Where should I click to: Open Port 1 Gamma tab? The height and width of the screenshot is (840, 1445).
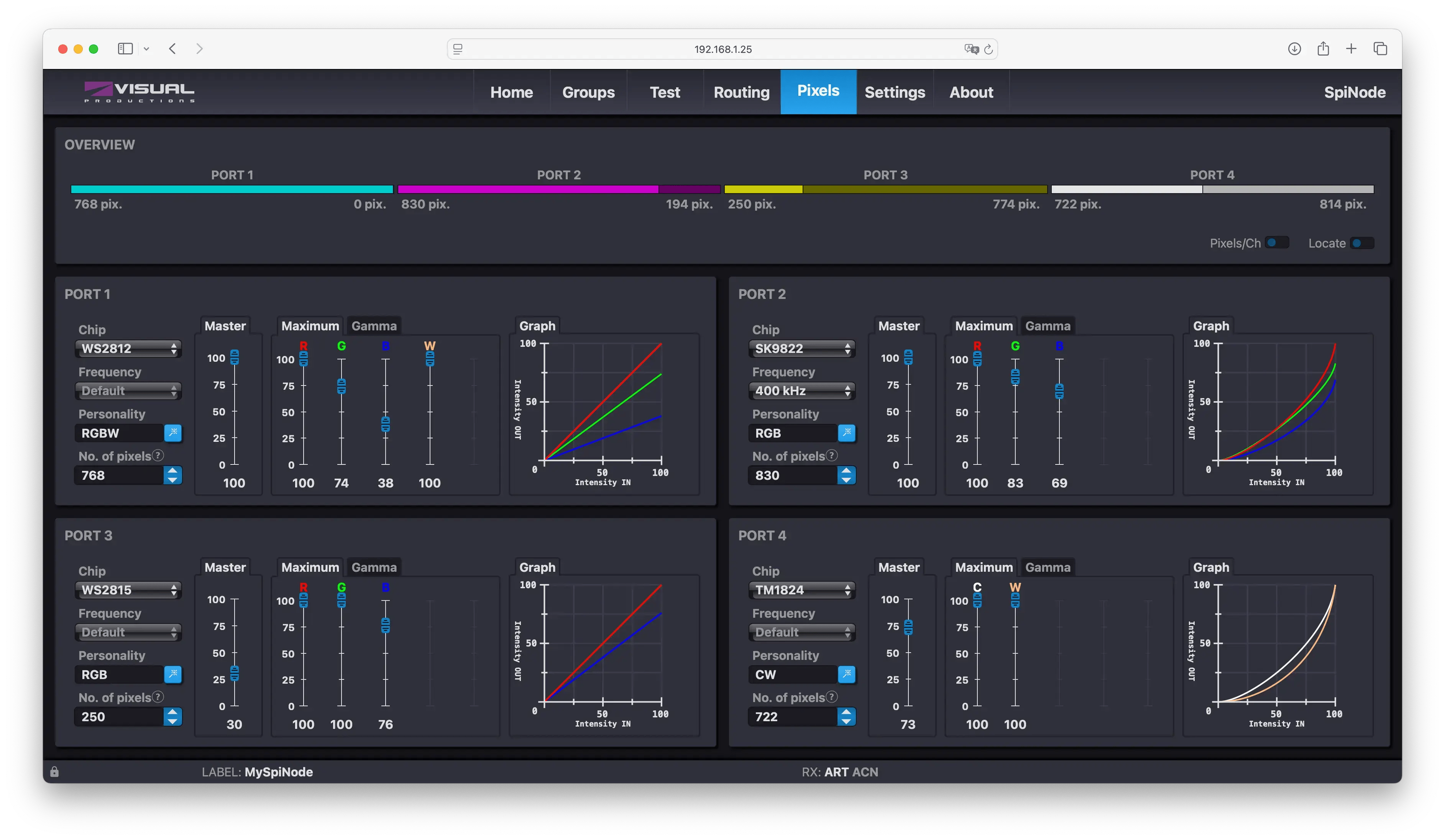point(374,326)
